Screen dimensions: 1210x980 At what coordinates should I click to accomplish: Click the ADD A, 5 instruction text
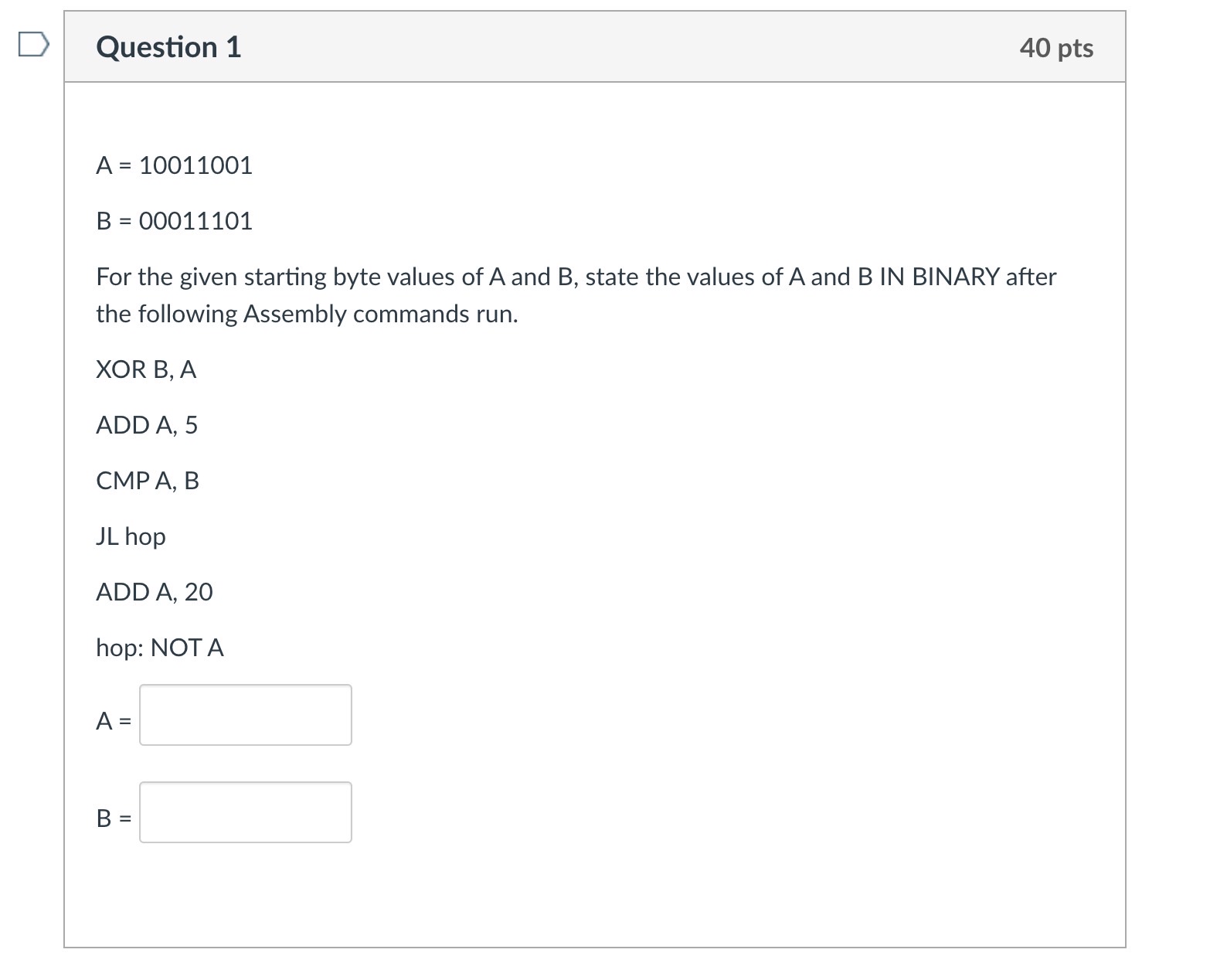click(x=147, y=424)
